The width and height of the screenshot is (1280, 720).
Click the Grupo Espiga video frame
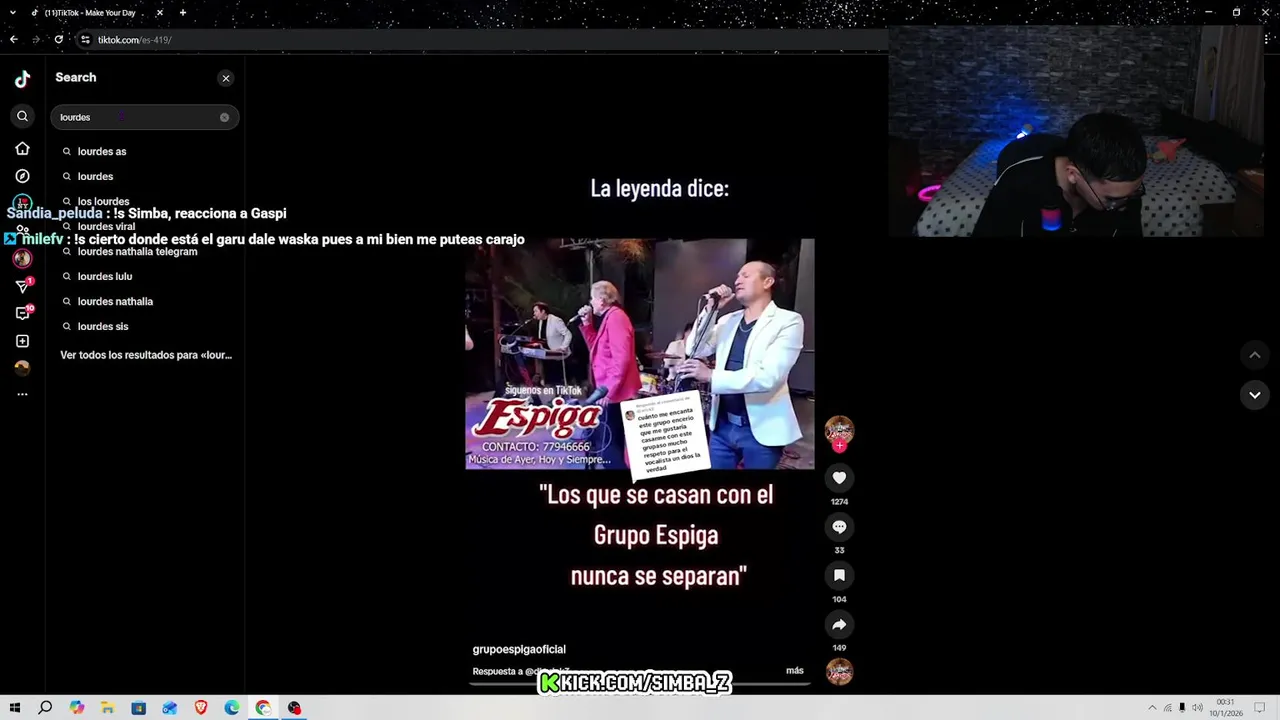(640, 353)
